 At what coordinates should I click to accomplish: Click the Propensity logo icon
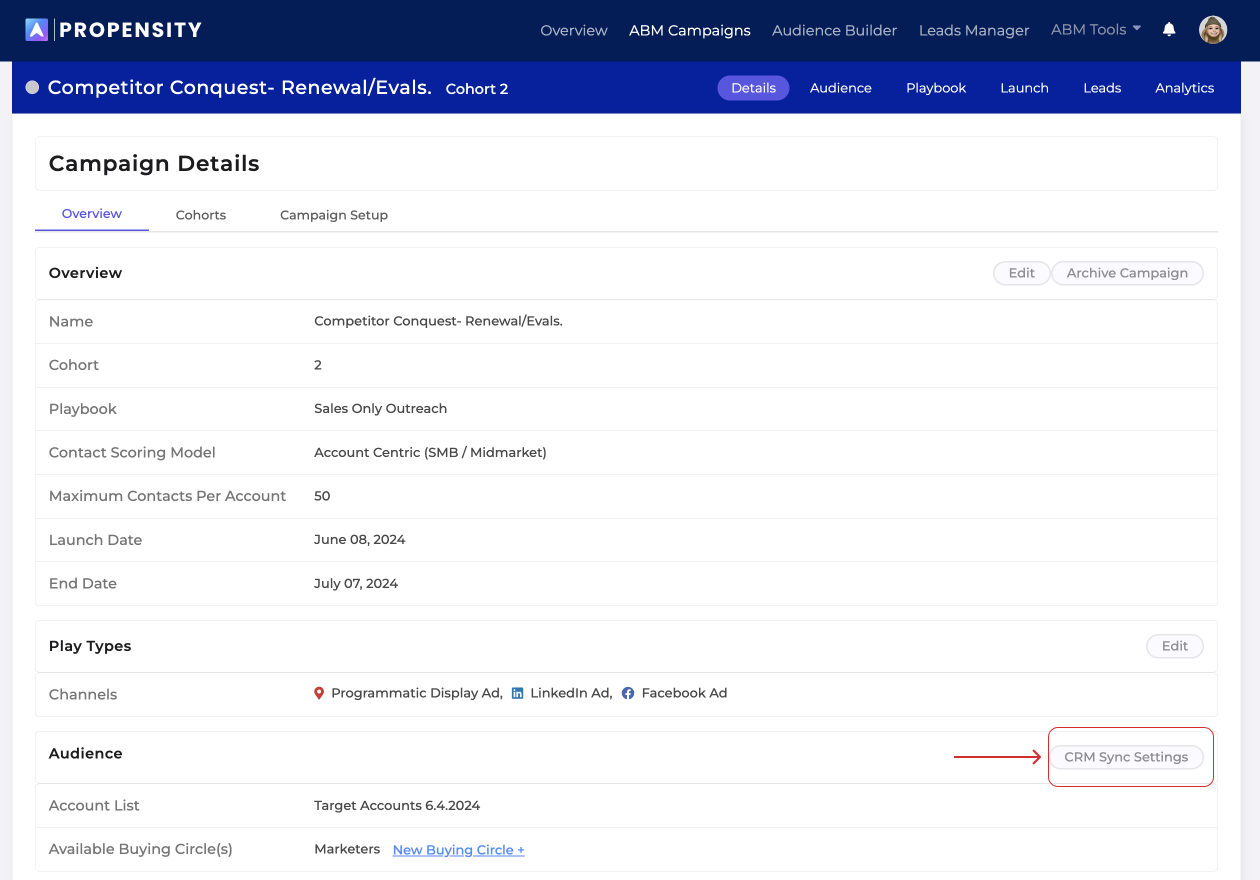(x=39, y=29)
